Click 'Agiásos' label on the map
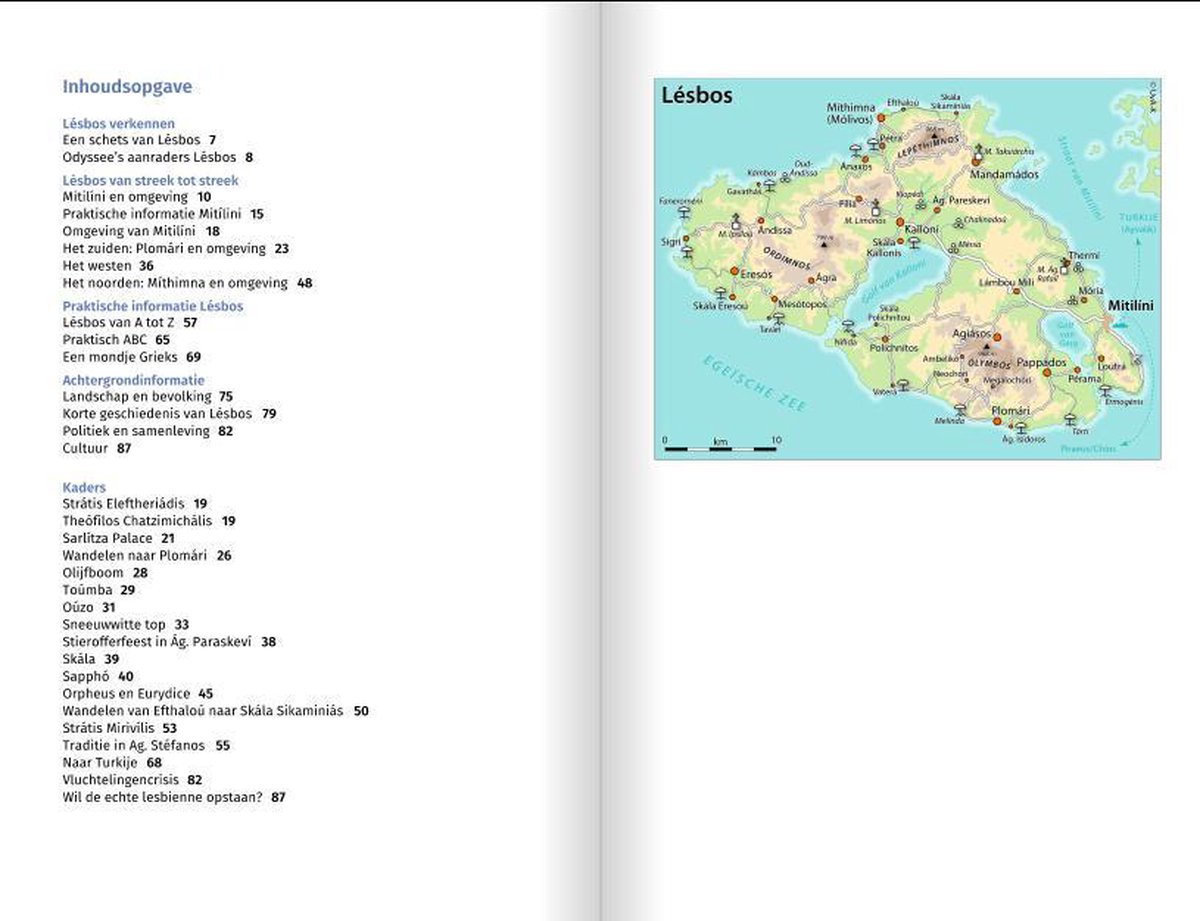Viewport: 1200px width, 921px height. (x=972, y=334)
